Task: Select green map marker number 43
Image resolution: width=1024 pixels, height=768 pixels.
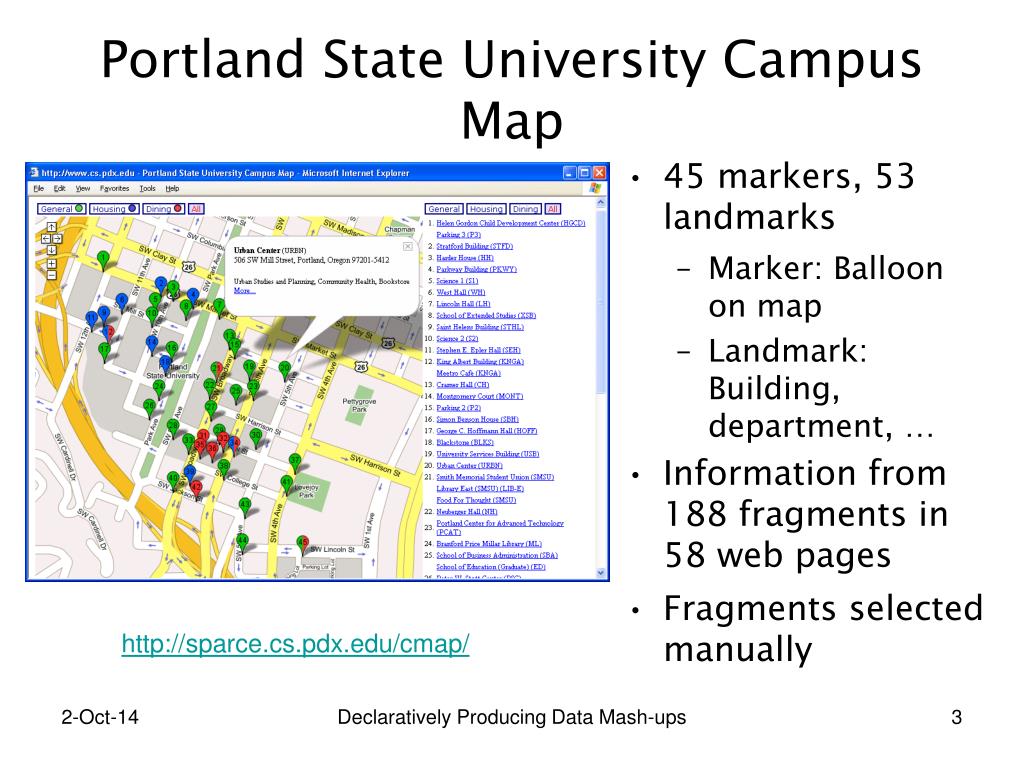Action: click(x=245, y=507)
